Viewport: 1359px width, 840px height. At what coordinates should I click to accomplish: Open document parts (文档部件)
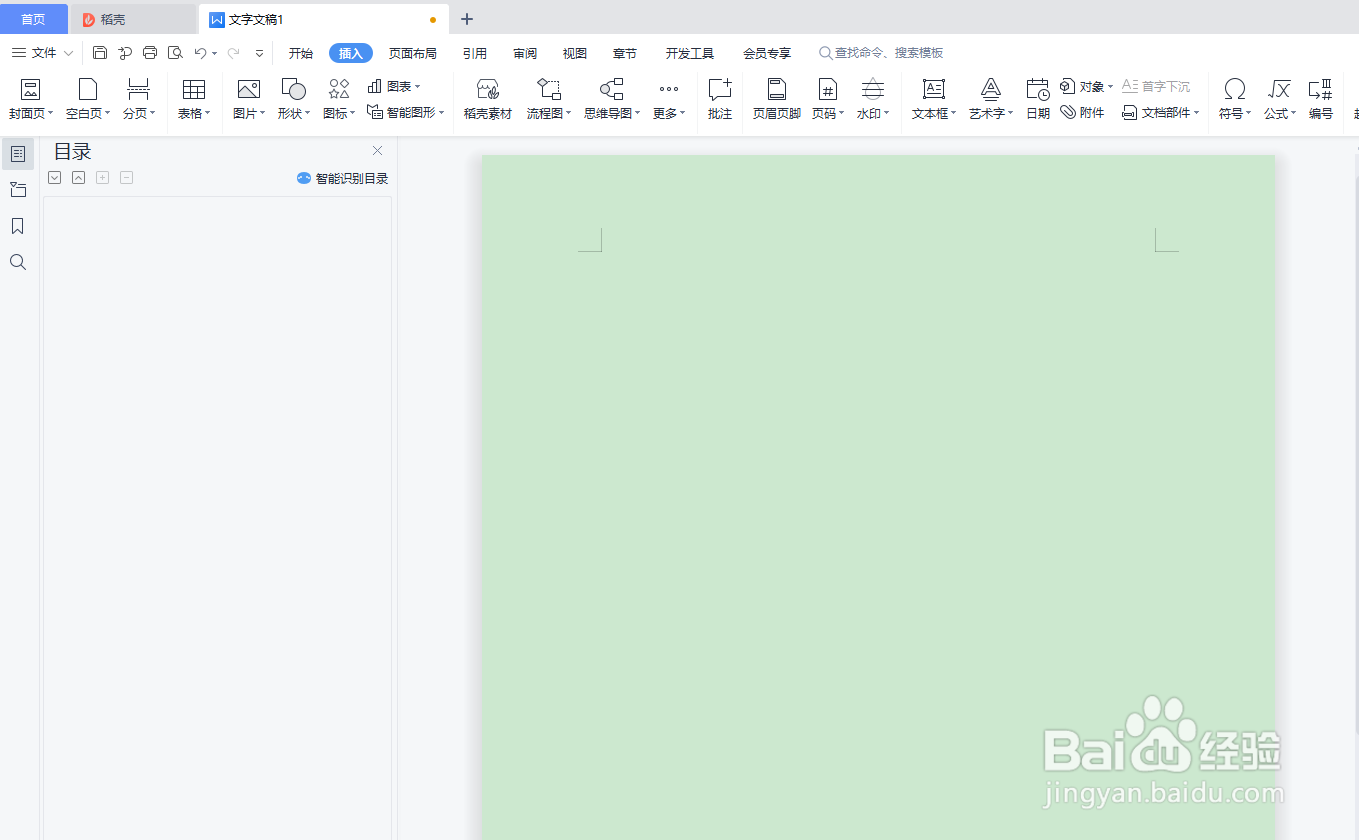pos(1161,112)
